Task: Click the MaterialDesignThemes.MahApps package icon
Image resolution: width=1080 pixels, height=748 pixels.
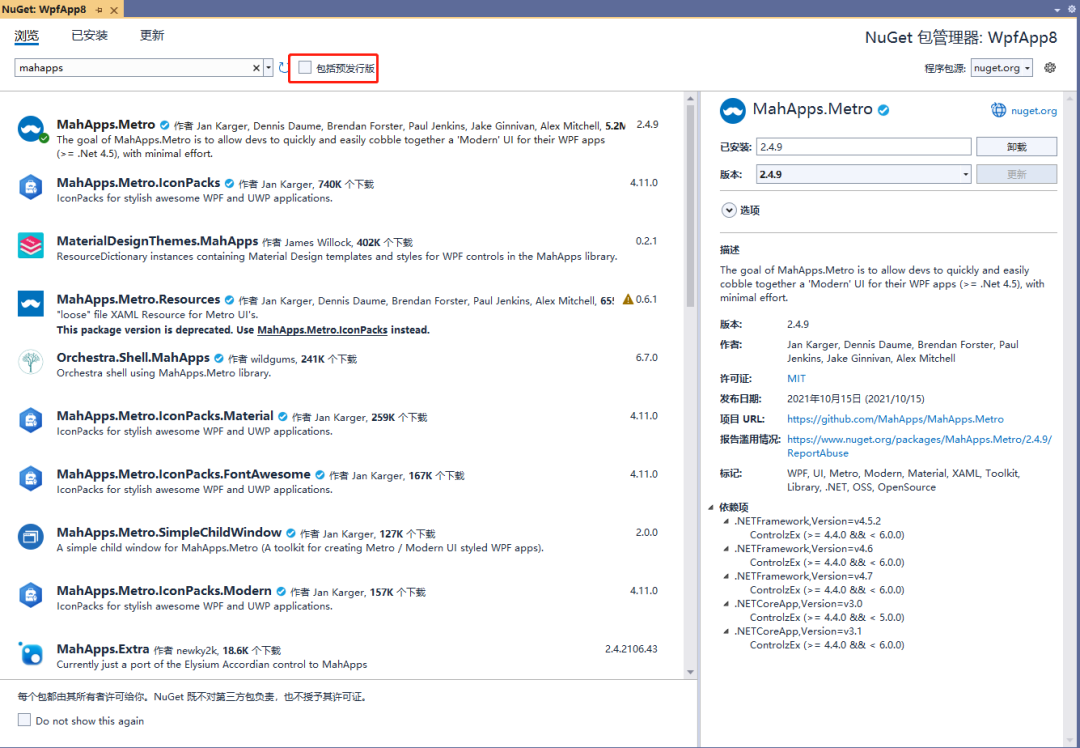Action: tap(30, 245)
